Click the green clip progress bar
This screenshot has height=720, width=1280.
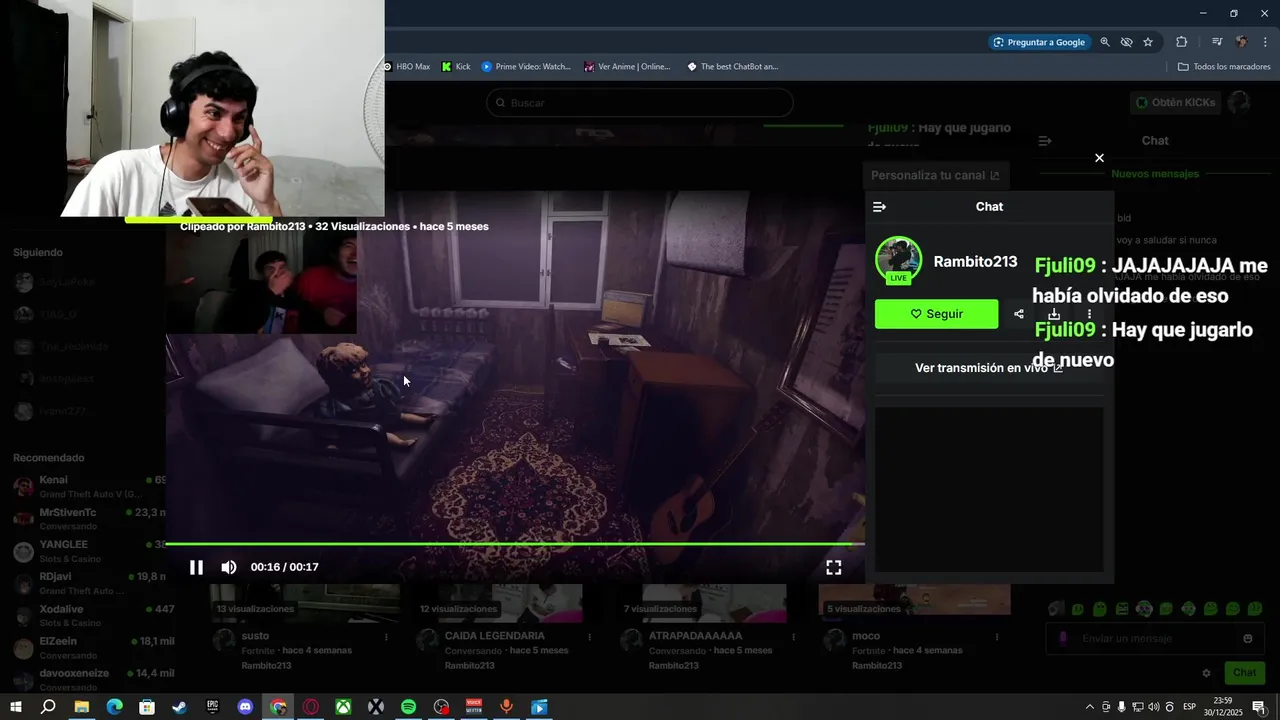(515, 544)
